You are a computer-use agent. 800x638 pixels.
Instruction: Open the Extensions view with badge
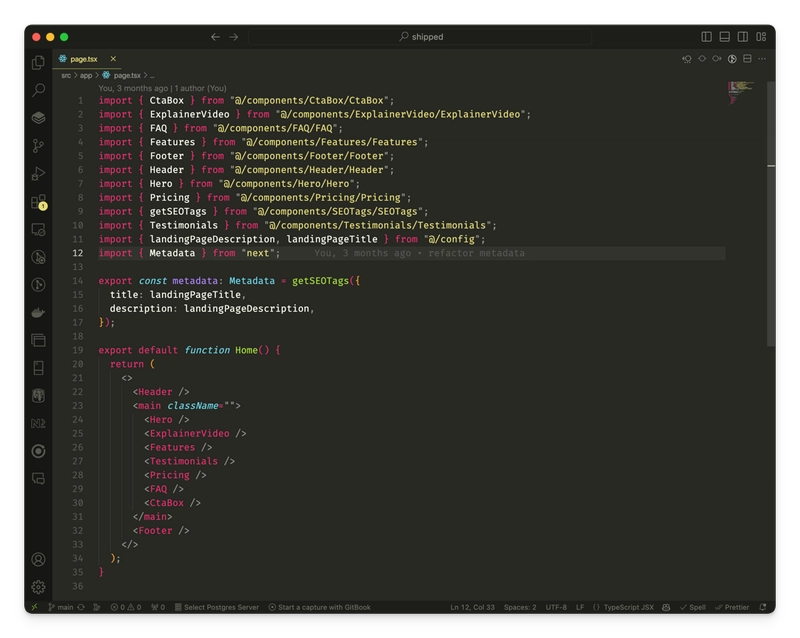pos(38,202)
